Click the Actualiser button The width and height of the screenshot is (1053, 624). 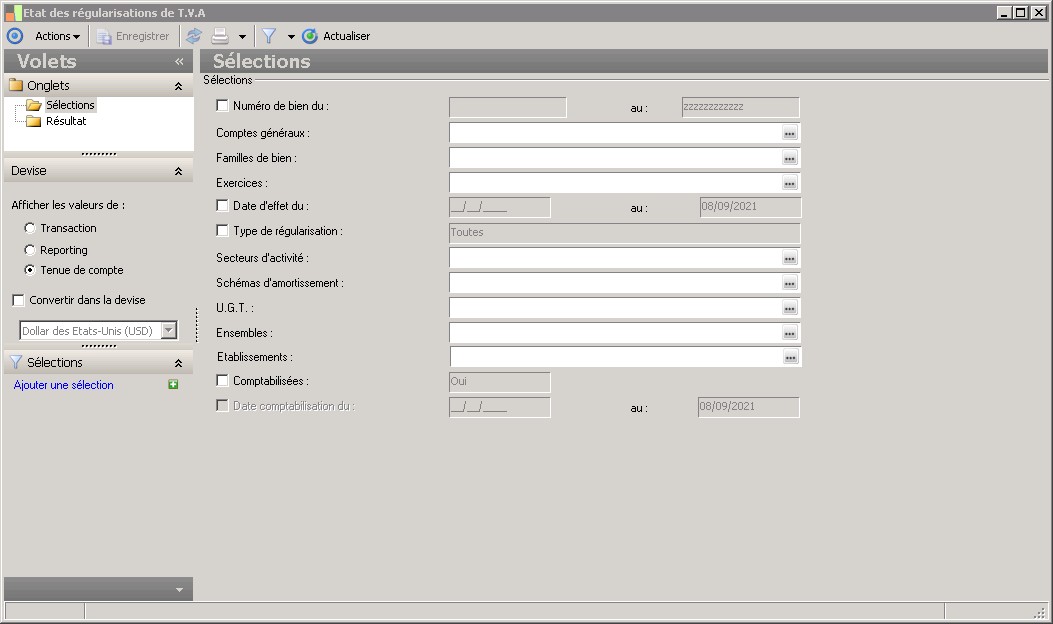pyautogui.click(x=336, y=36)
